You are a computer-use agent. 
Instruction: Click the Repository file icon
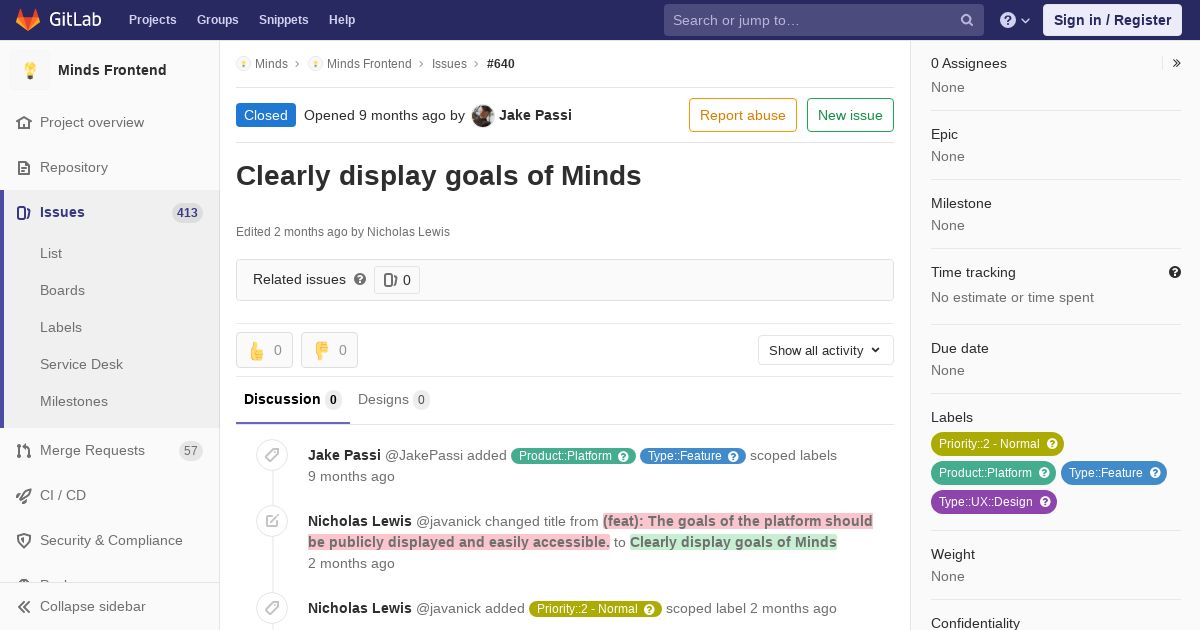[x=24, y=167]
